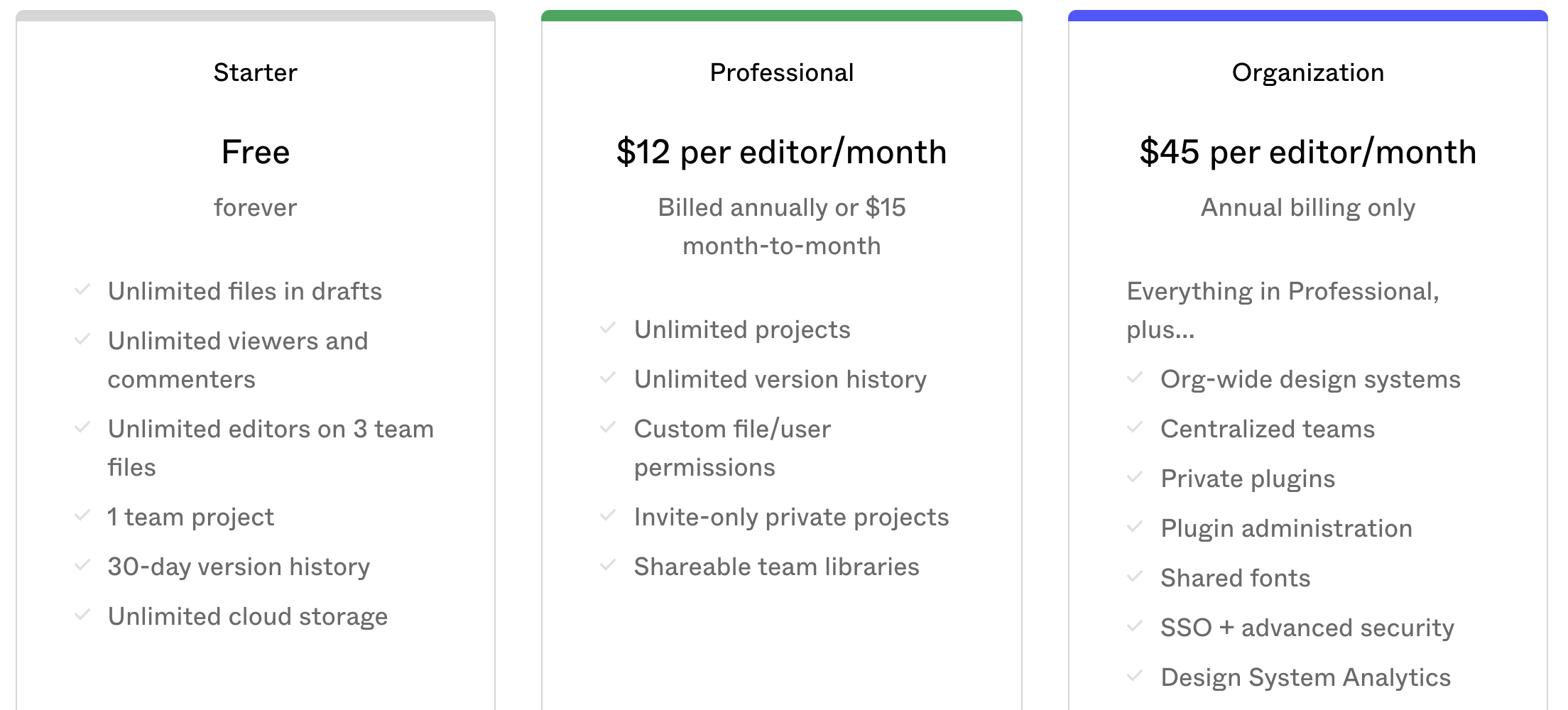Click the $45 per editor/month price
This screenshot has width=1568, height=710.
point(1308,152)
